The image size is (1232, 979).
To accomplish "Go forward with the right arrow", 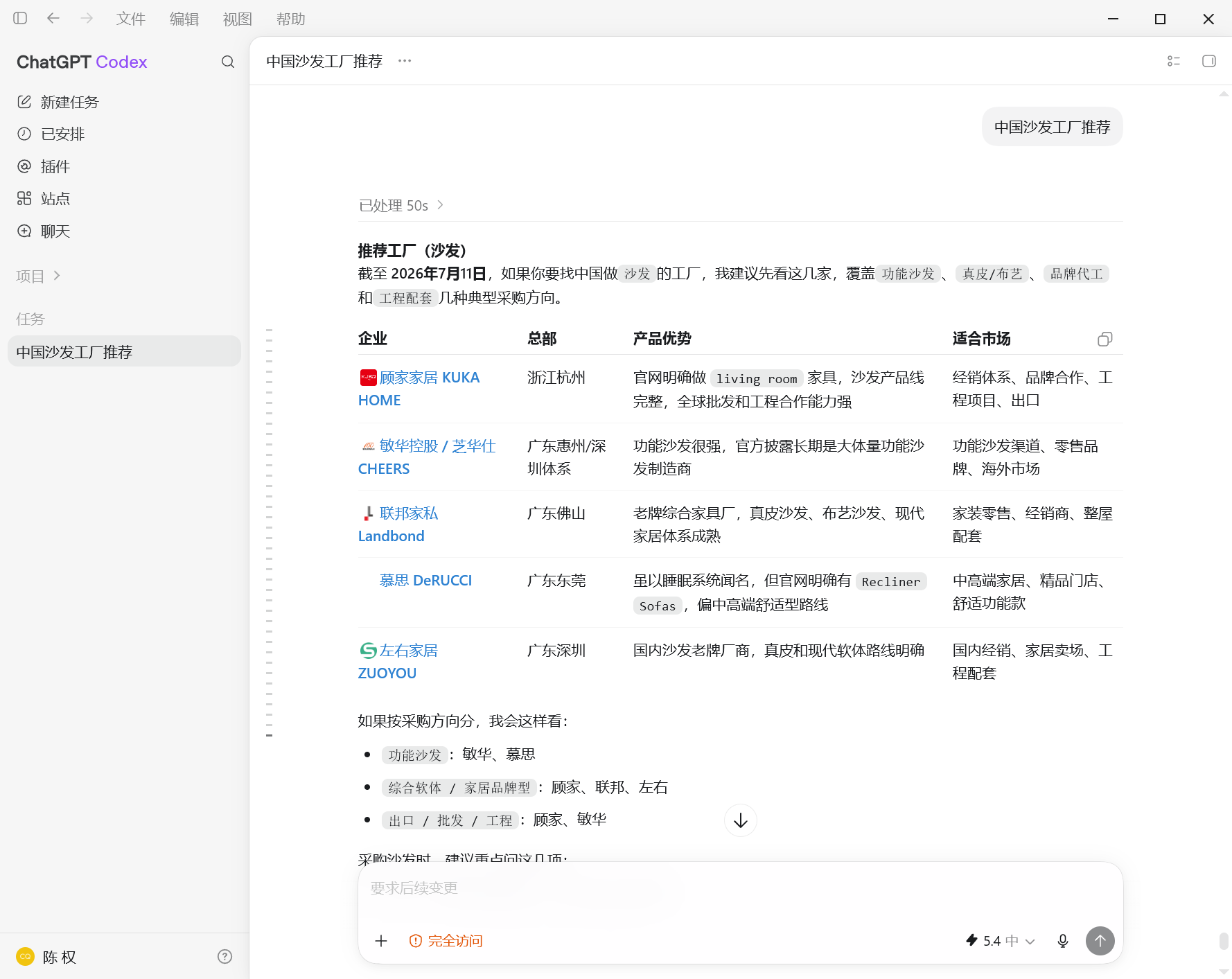I will click(87, 19).
